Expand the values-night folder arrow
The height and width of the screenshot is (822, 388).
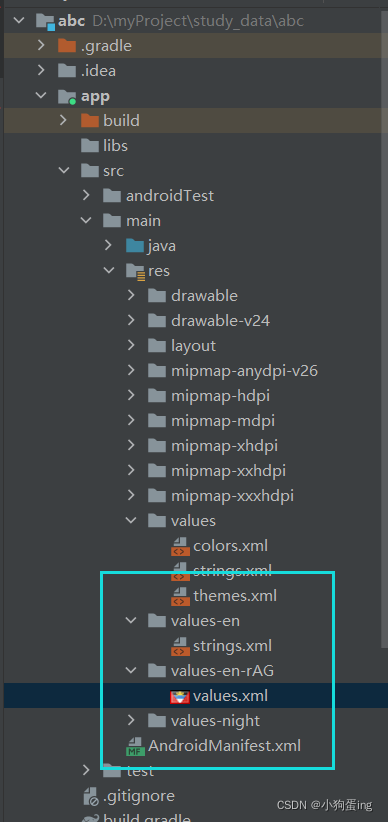(x=131, y=721)
